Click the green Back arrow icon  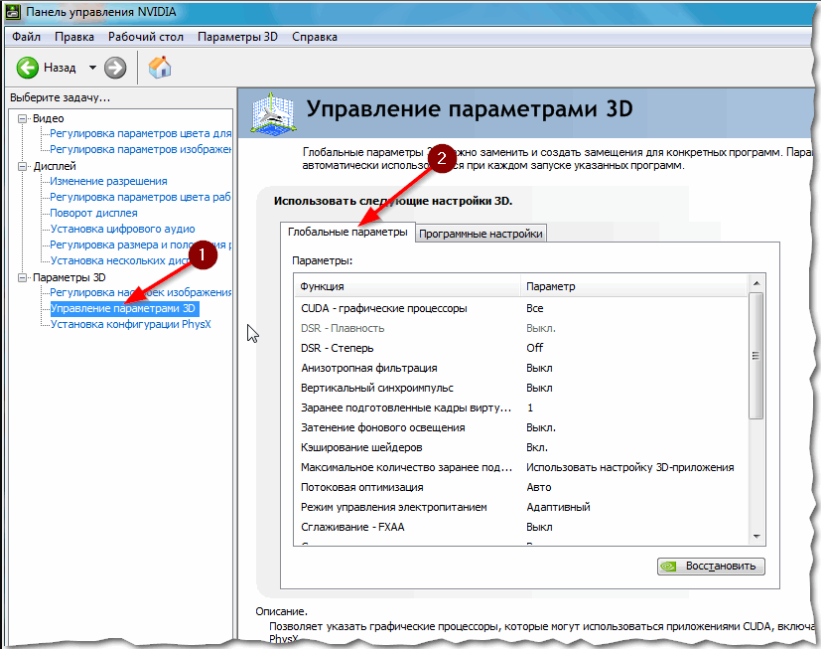[27, 68]
